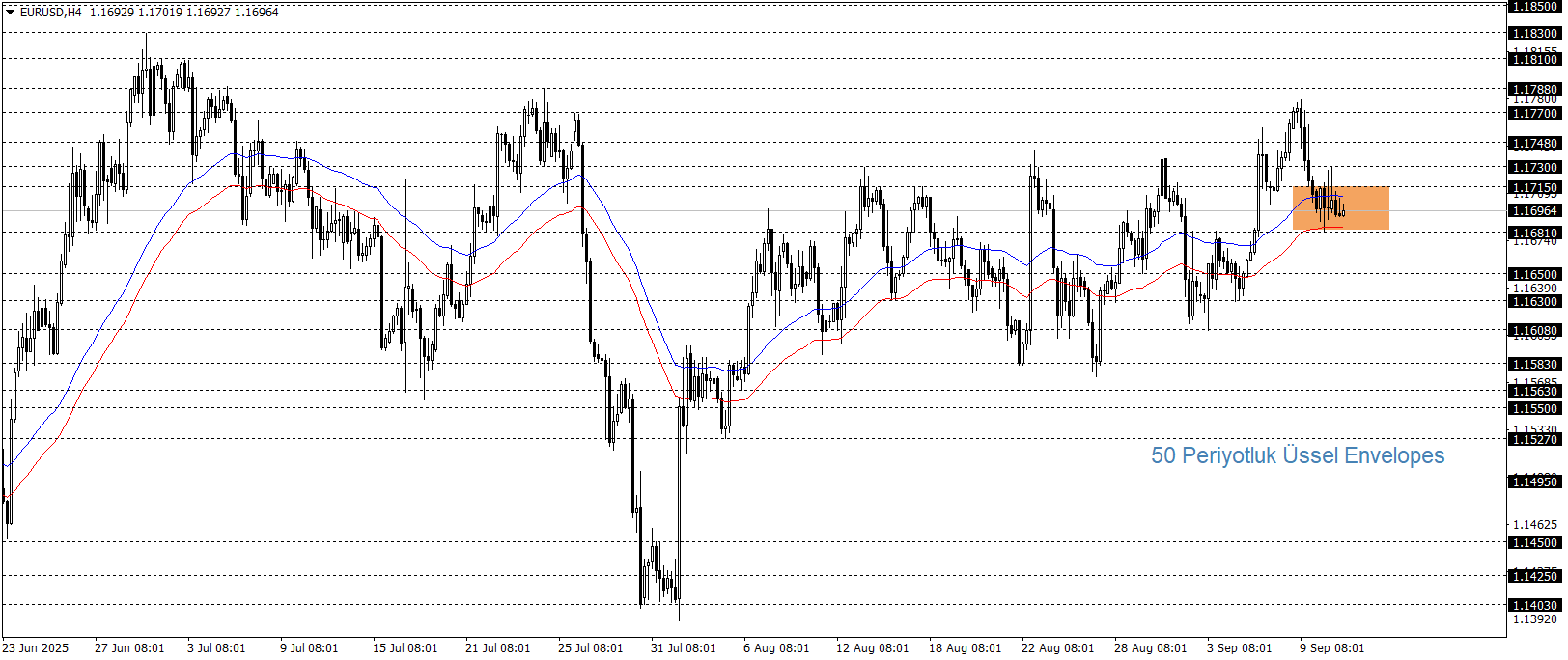Image resolution: width=1568 pixels, height=660 pixels.
Task: Click the 1.16500 price level label
Action: 1534,274
